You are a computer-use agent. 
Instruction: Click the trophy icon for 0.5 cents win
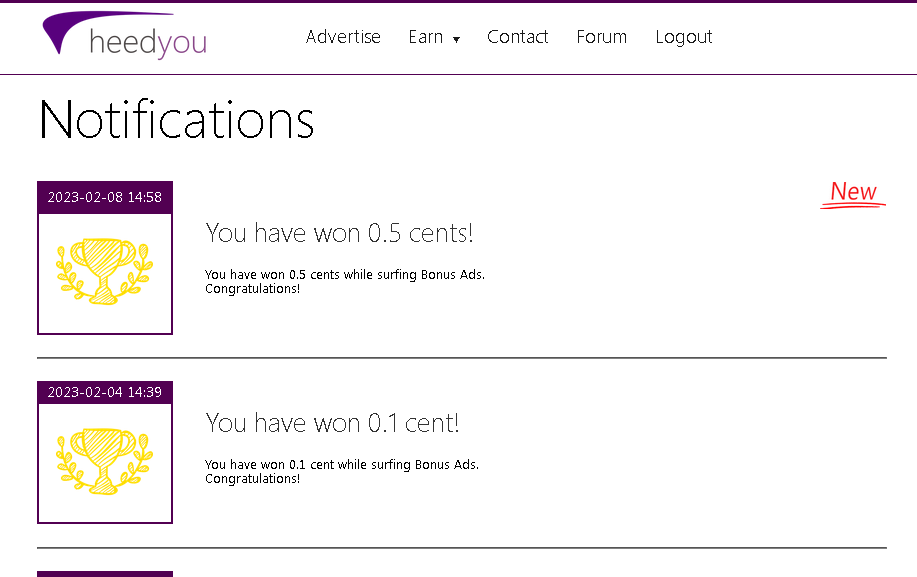pyautogui.click(x=105, y=271)
